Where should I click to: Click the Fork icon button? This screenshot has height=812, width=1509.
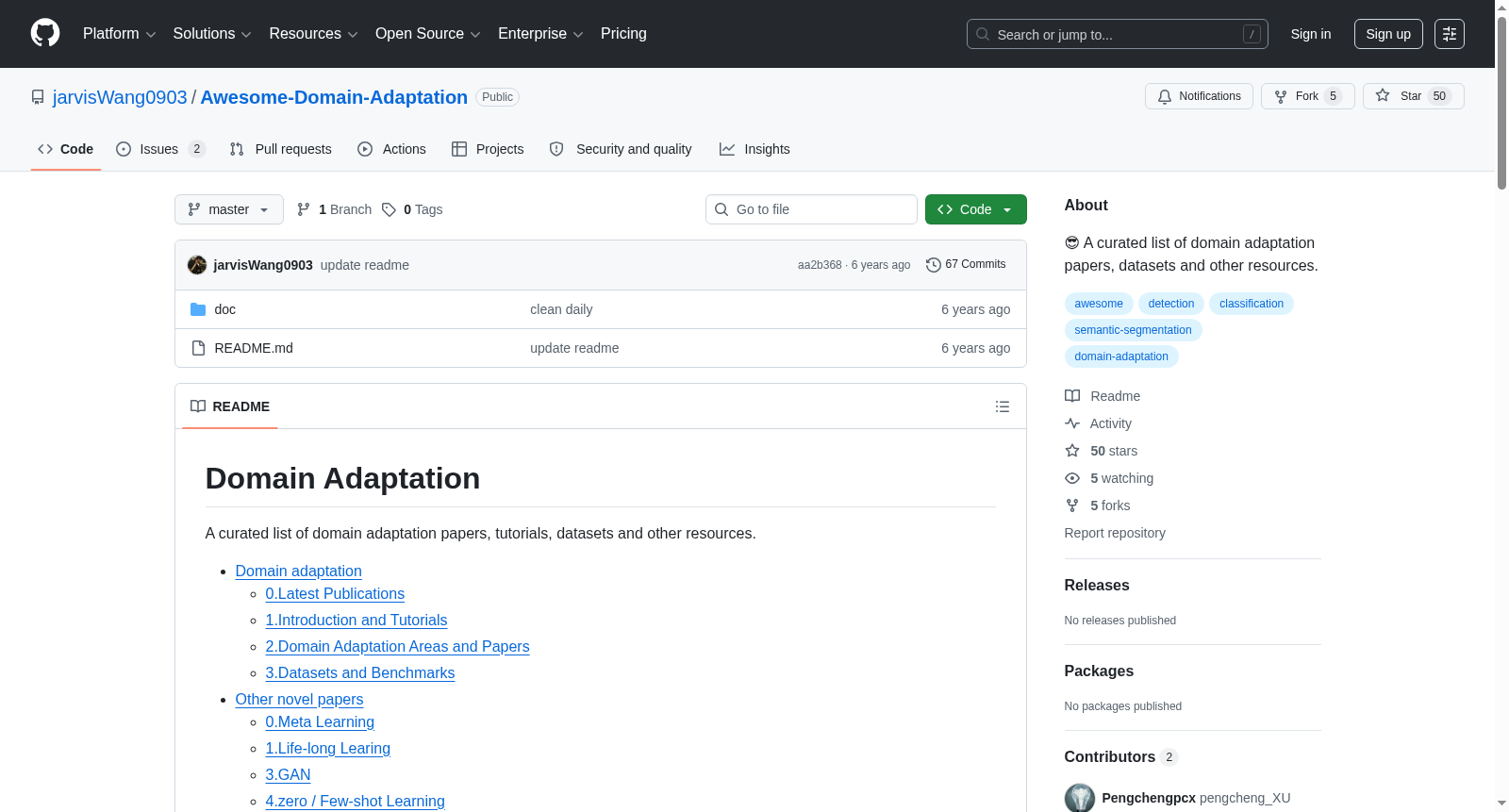(x=1281, y=96)
